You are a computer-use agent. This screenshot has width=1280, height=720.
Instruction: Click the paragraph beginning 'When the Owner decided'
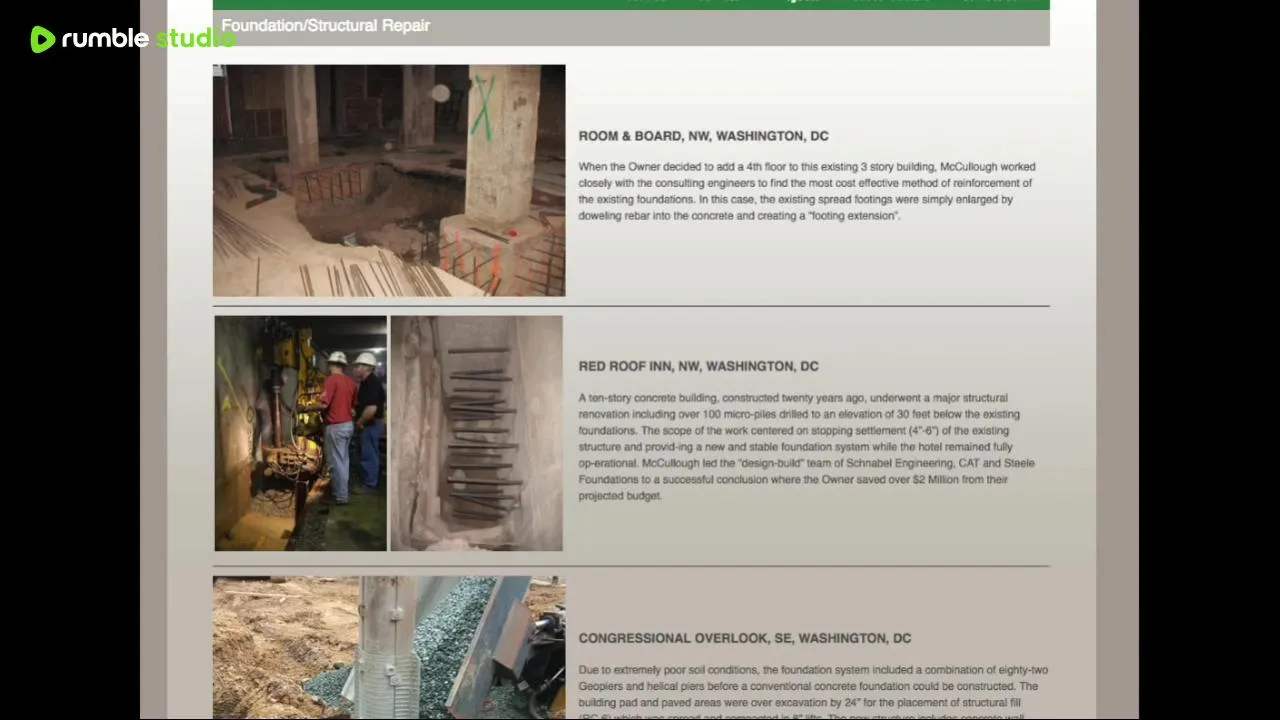807,191
